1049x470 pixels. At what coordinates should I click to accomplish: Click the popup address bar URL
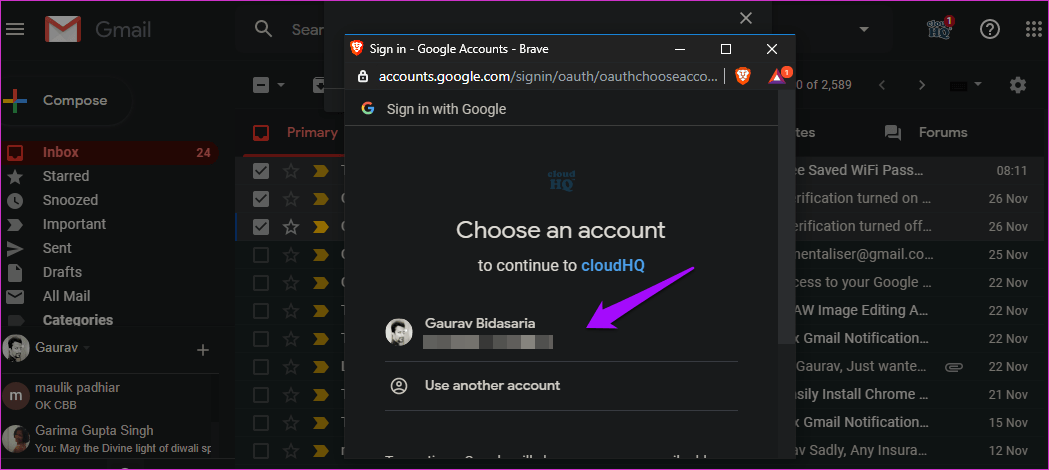(x=547, y=76)
